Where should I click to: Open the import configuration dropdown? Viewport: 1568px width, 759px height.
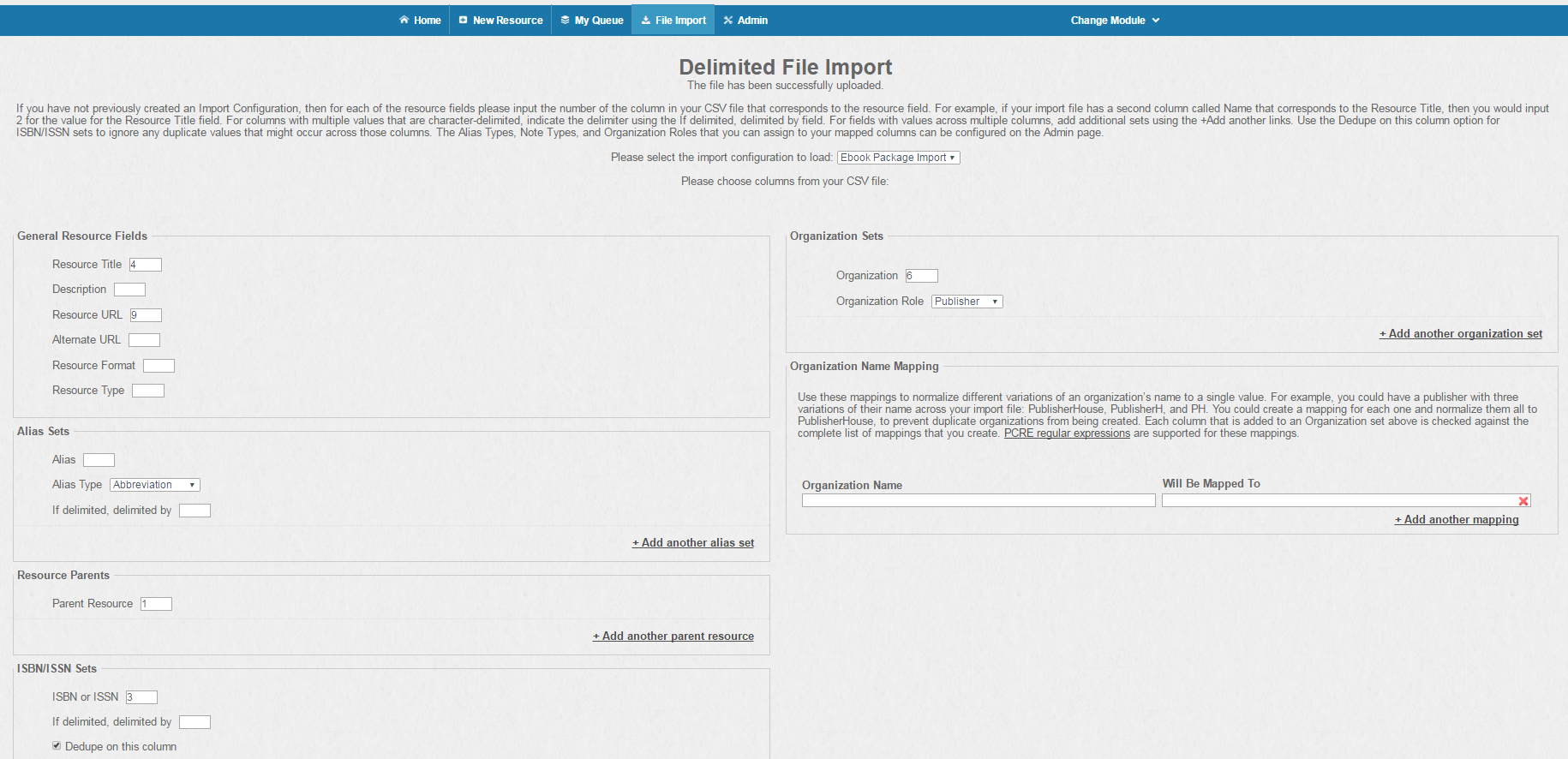[x=898, y=158]
